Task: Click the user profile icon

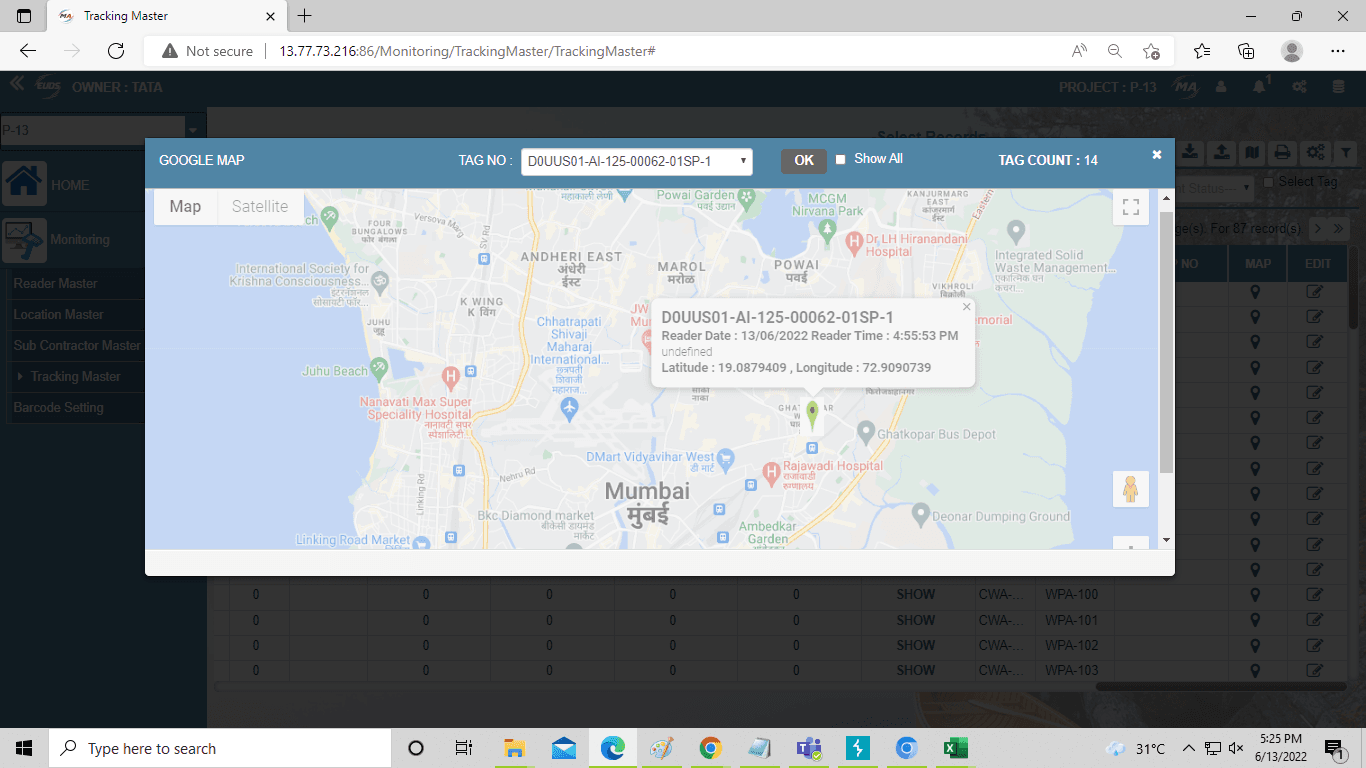Action: 1221,87
